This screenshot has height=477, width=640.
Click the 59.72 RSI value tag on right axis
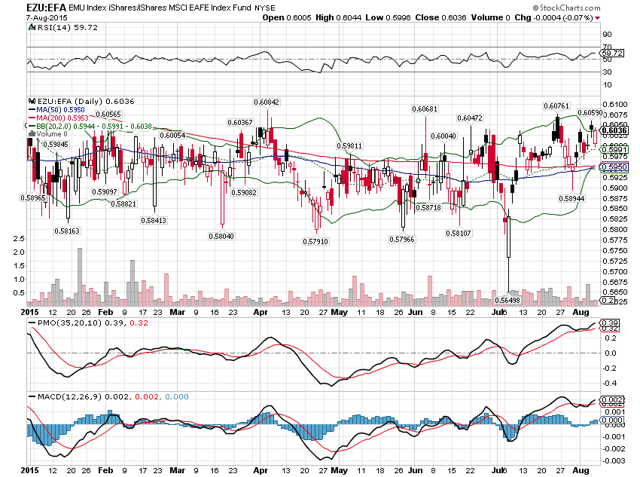pyautogui.click(x=612, y=53)
